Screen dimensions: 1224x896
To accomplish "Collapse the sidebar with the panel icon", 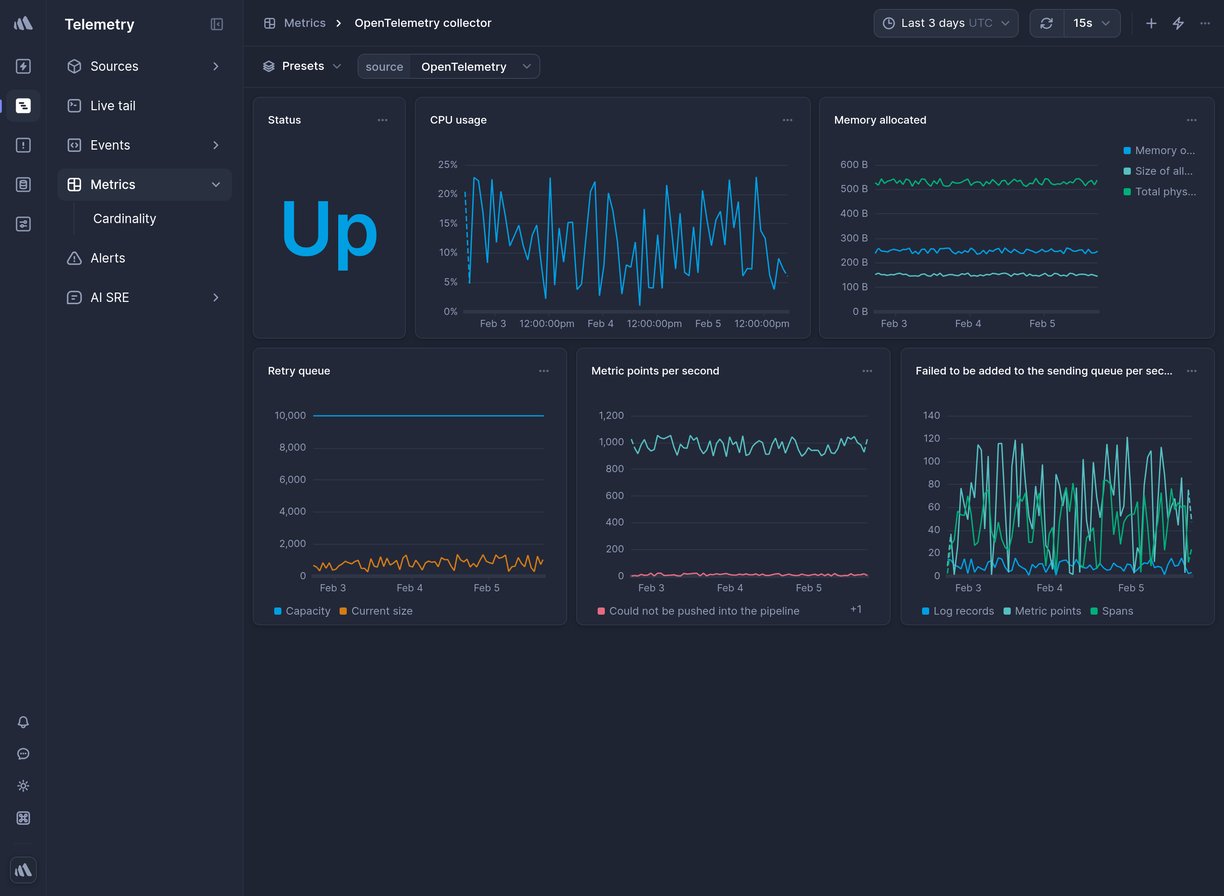I will [x=217, y=24].
